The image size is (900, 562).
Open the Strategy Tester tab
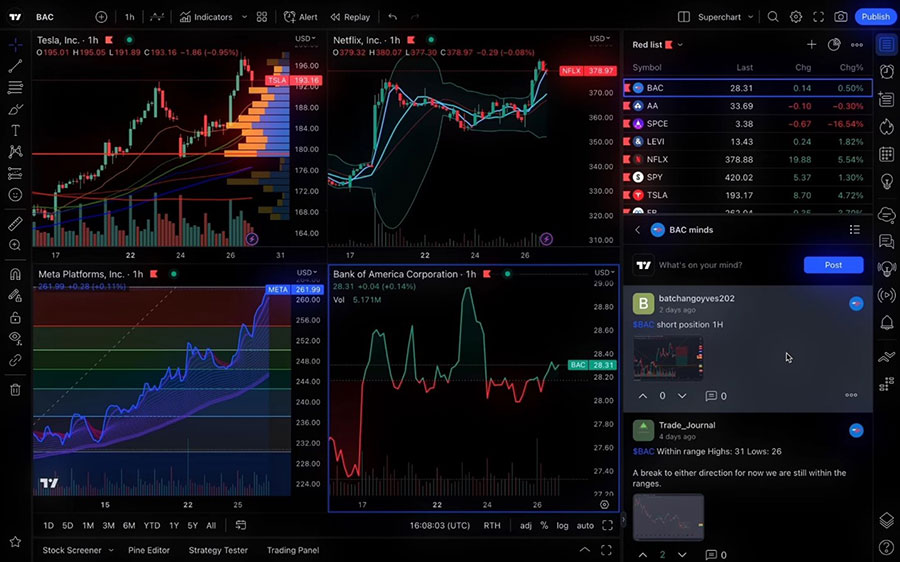pyautogui.click(x=218, y=550)
